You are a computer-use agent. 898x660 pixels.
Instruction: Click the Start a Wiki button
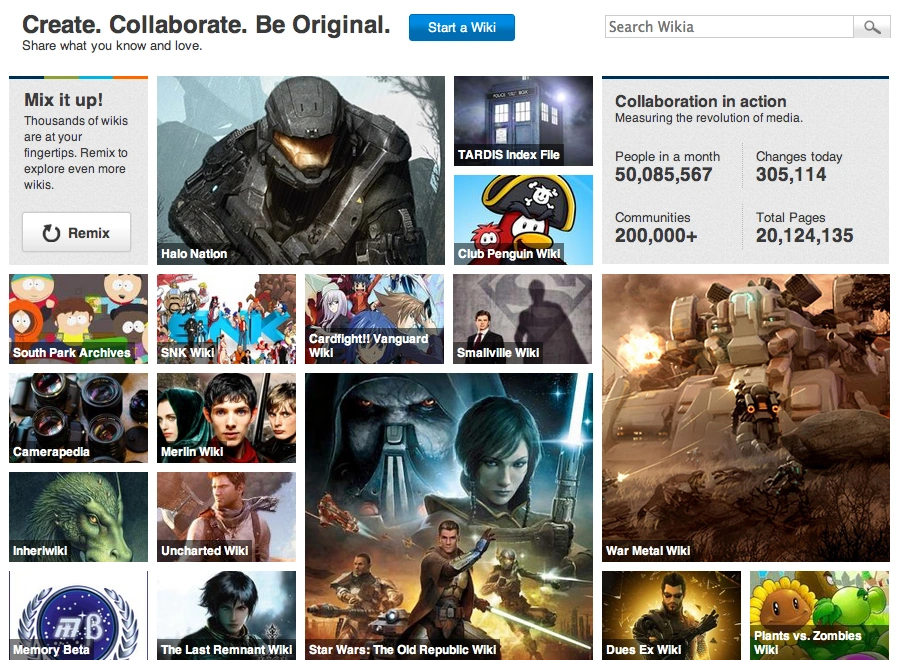point(462,28)
